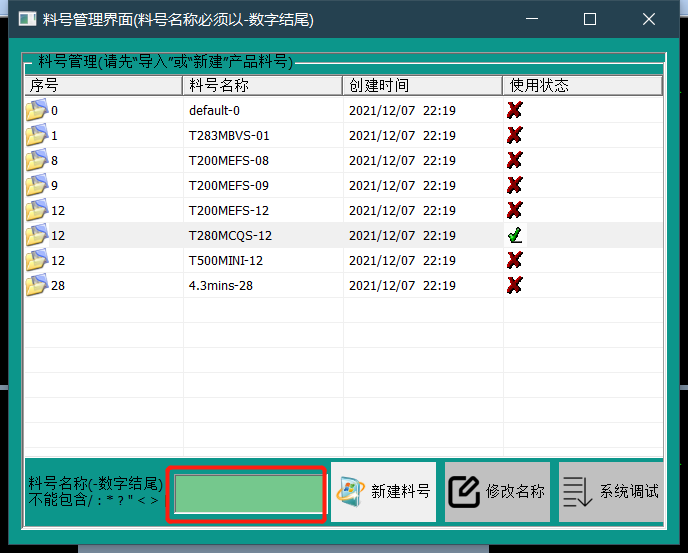Focus the green 料号名称 input field
Image resolution: width=688 pixels, height=553 pixels.
point(249,494)
